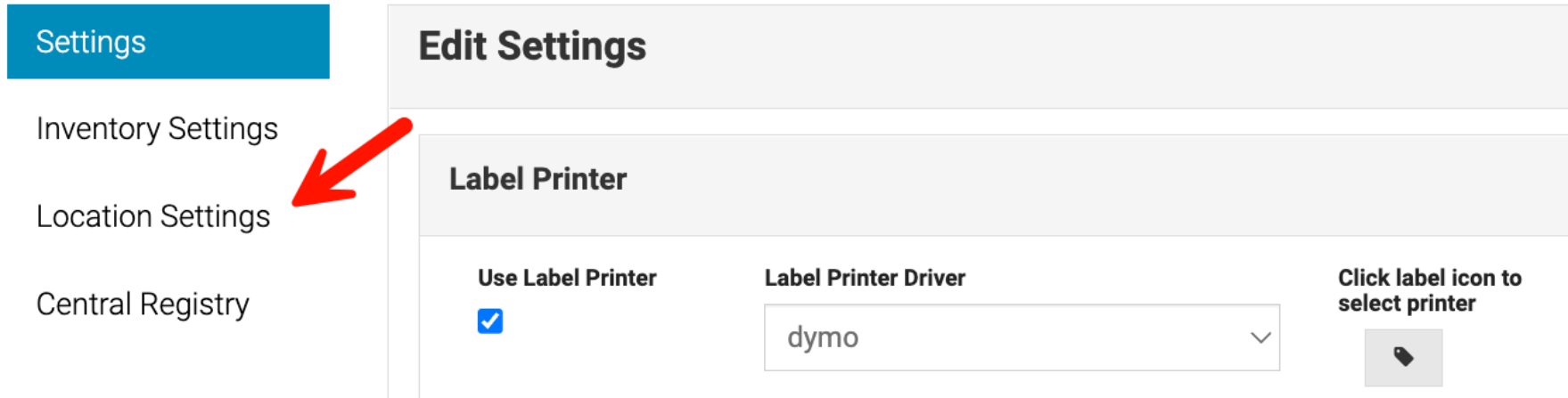Open the Central Registry sidebar entry
The image size is (1568, 398).
(143, 305)
